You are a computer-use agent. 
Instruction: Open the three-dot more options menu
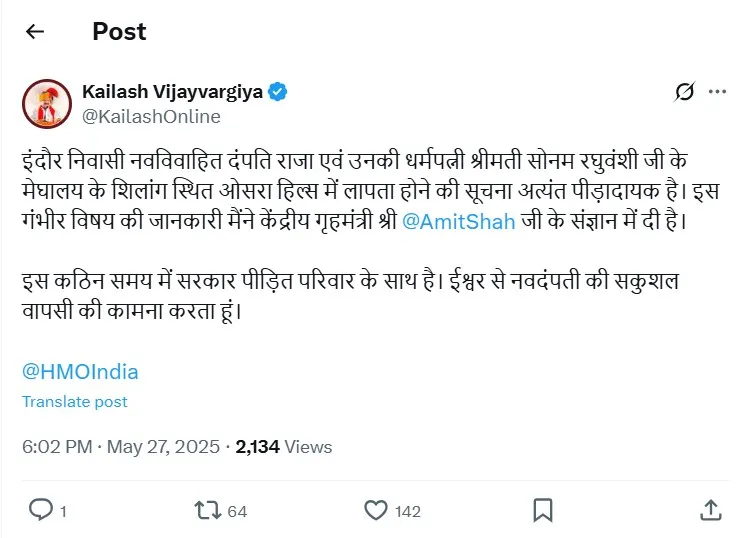(717, 92)
